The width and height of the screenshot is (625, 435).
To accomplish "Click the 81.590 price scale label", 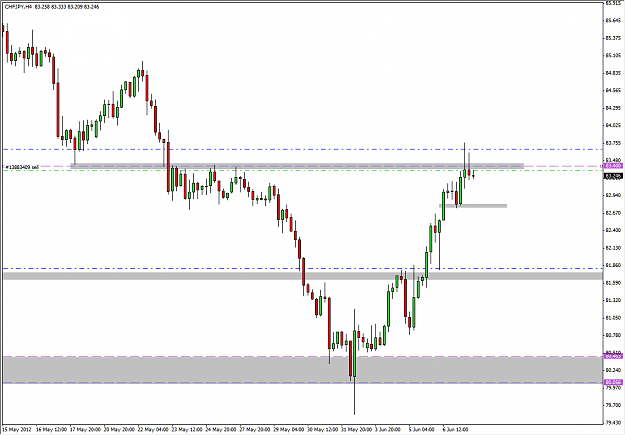I will (613, 283).
